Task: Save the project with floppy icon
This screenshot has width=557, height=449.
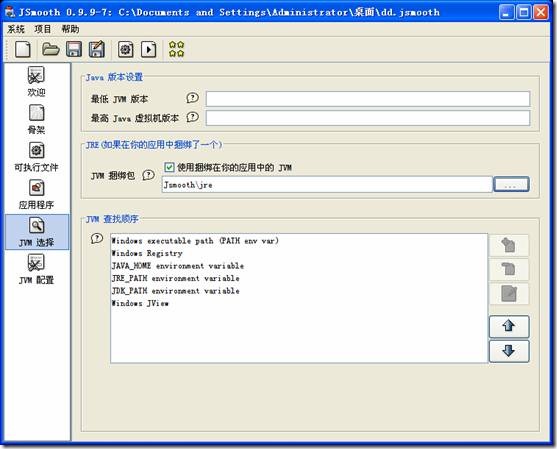Action: point(74,49)
